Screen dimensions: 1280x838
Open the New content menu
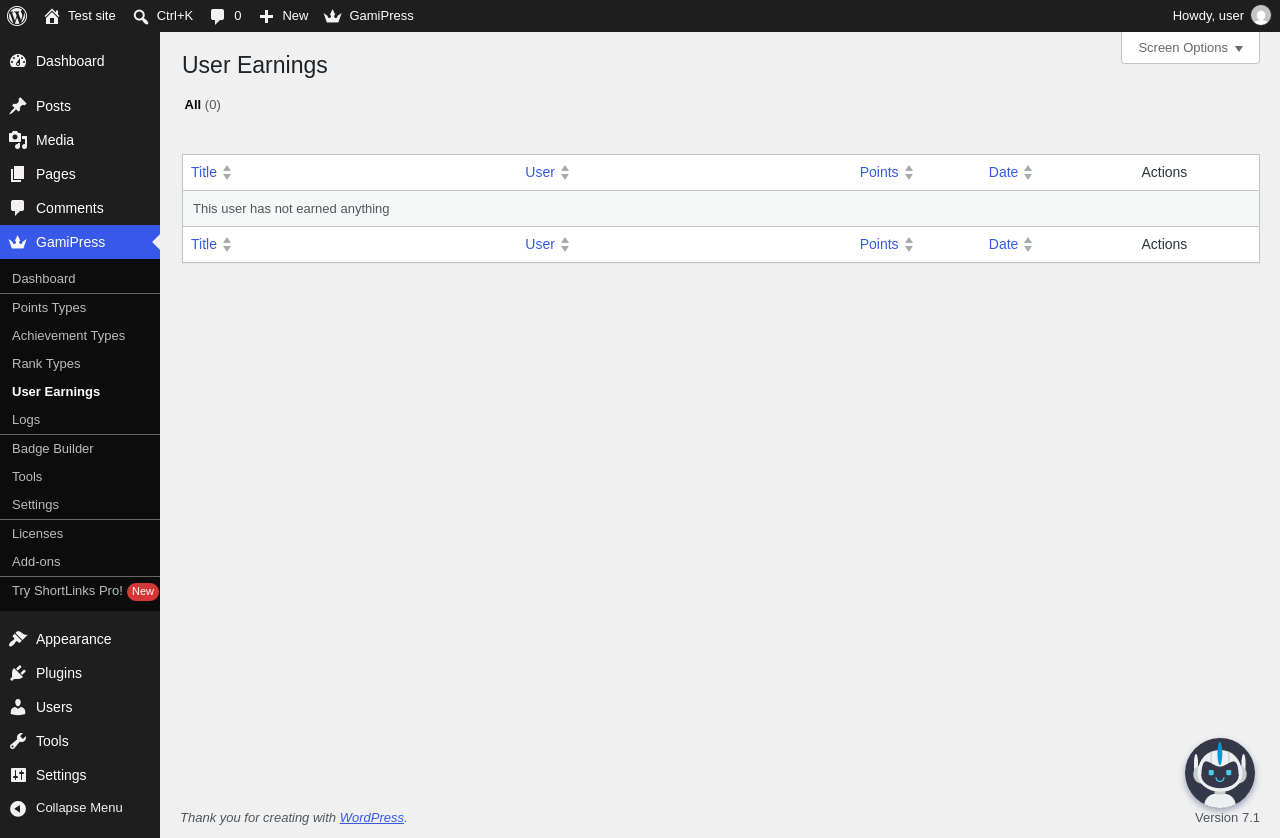coord(284,16)
